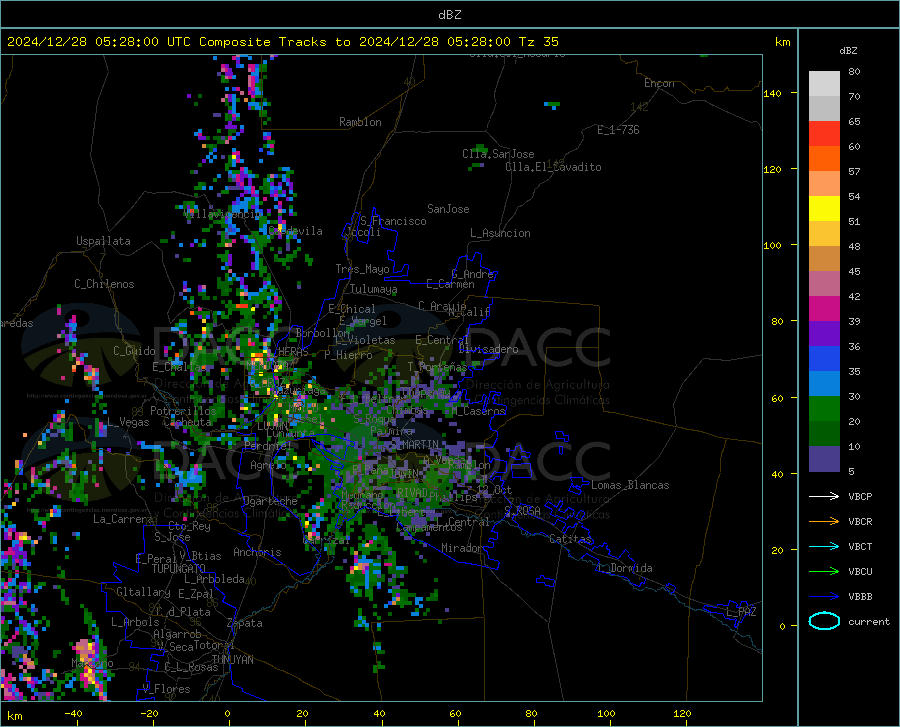Screen dimensions: 900x727
Task: Click the Clla.El_Cavadito map label
Action: pyautogui.click(x=553, y=167)
